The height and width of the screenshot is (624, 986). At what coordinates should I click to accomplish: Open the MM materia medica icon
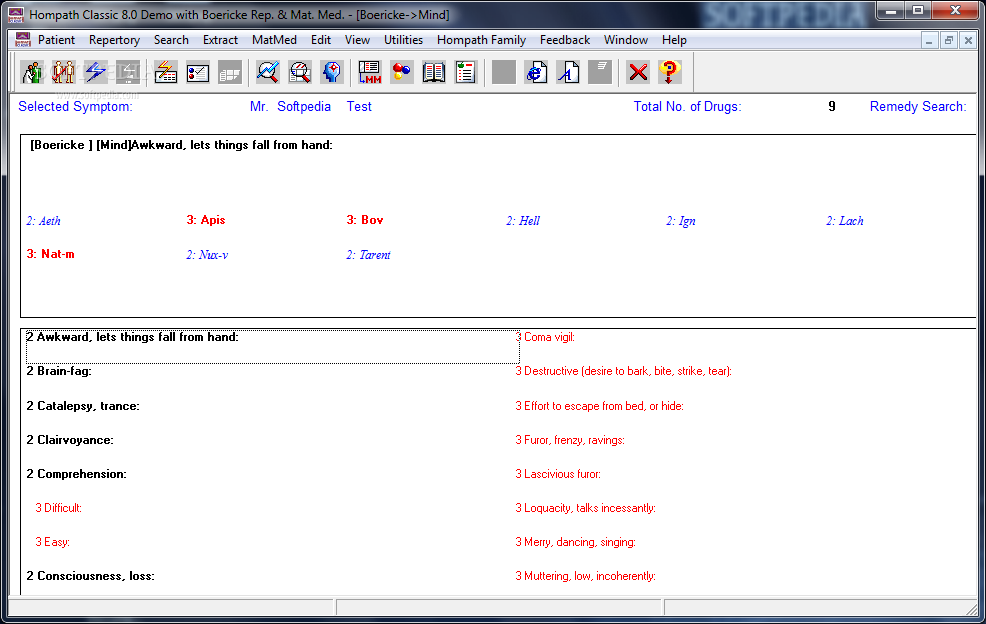point(370,72)
